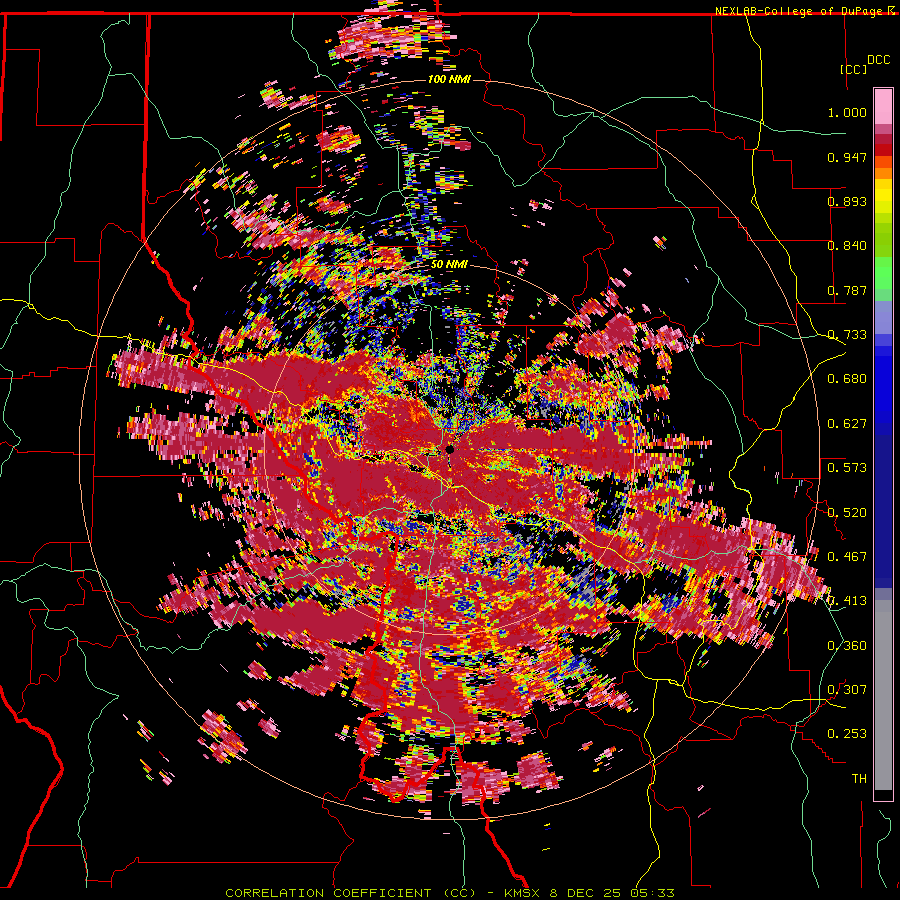The width and height of the screenshot is (900, 900).
Task: Click the DCC legend title
Action: tap(879, 60)
